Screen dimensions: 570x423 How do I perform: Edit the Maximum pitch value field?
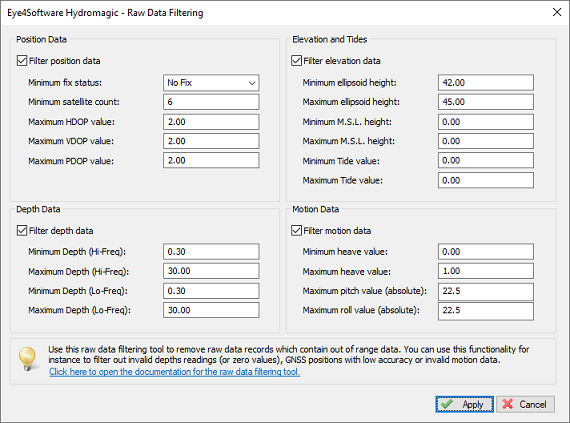coord(486,291)
